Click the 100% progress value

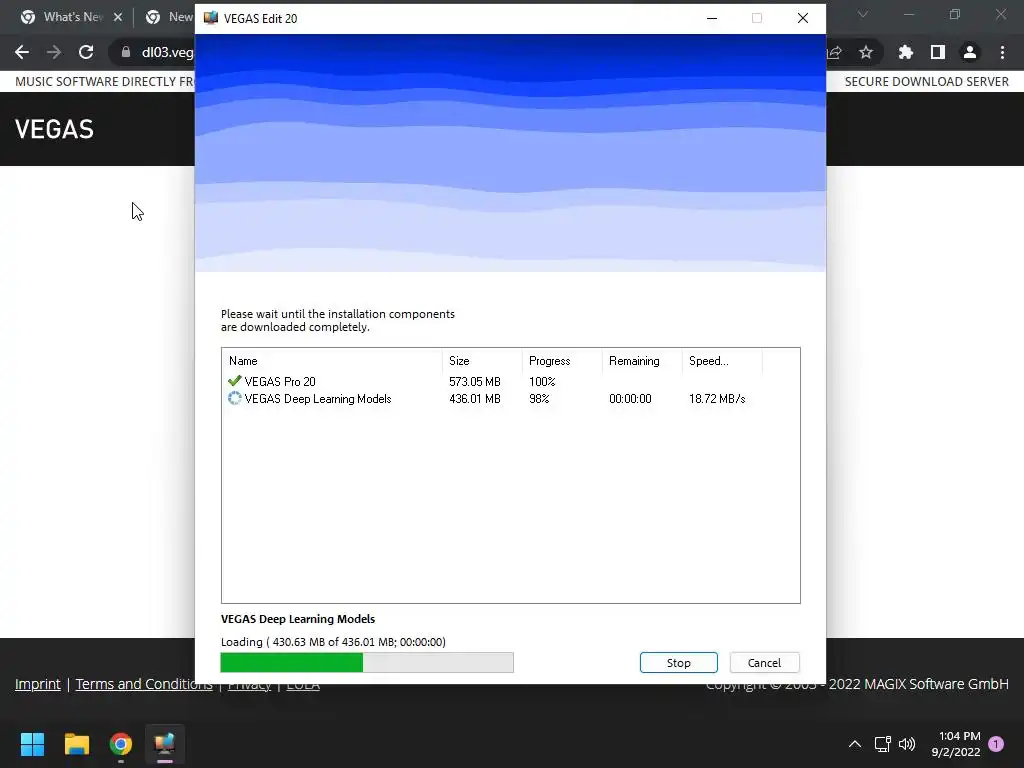click(542, 381)
